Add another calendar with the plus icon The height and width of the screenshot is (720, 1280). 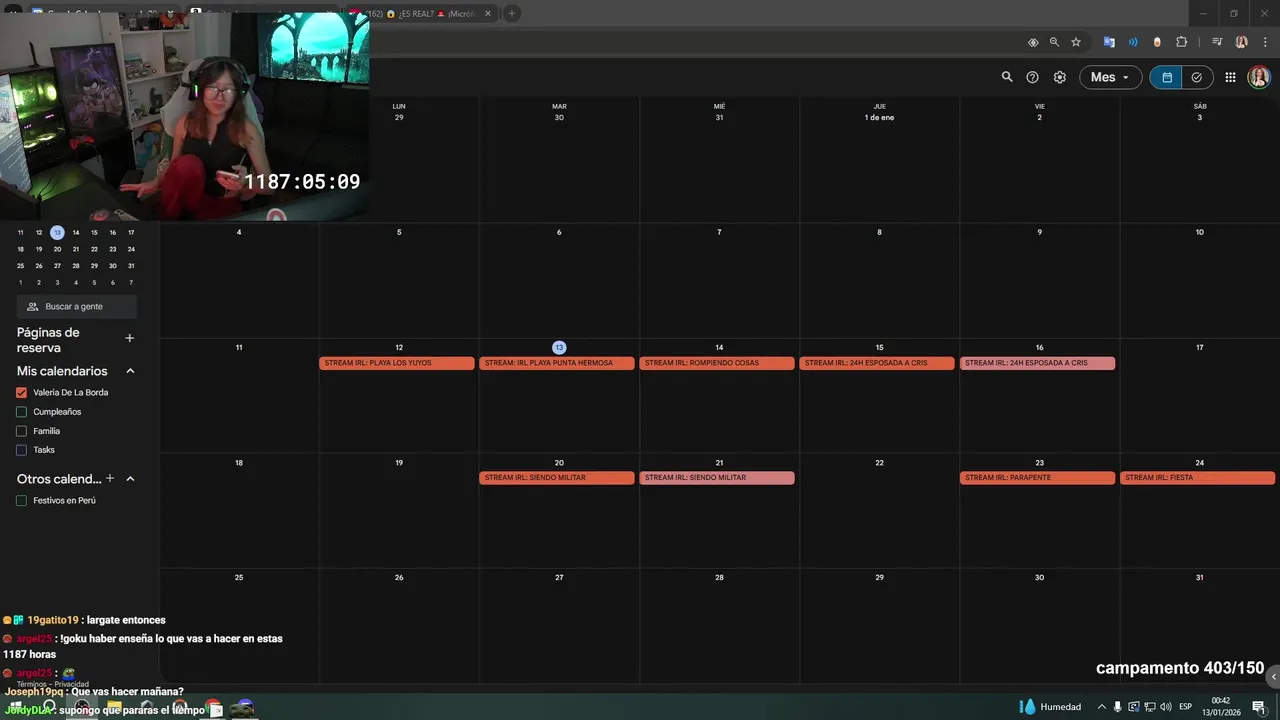coord(110,479)
